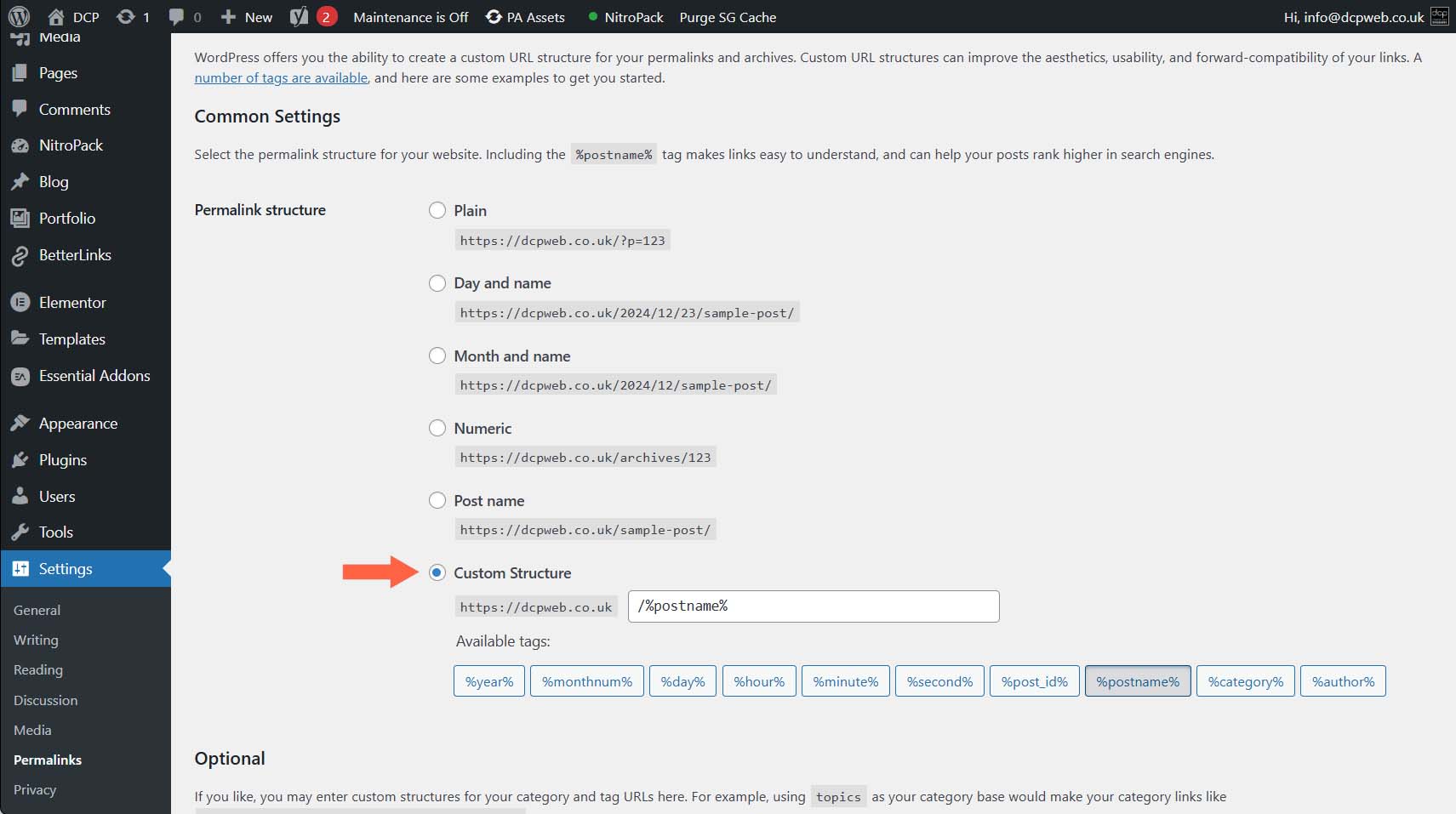
Task: Select the Post name radio button
Action: [437, 501]
